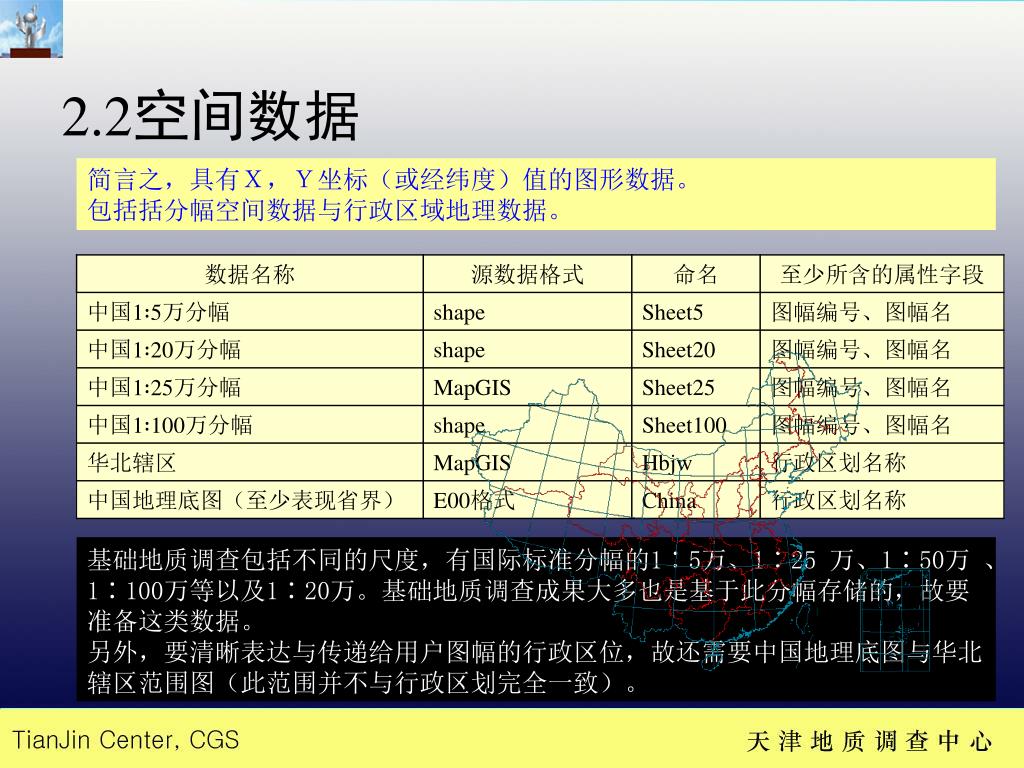
Task: Click the line "包括括分幅空间数据与行政区域地理数据"
Action: point(325,210)
